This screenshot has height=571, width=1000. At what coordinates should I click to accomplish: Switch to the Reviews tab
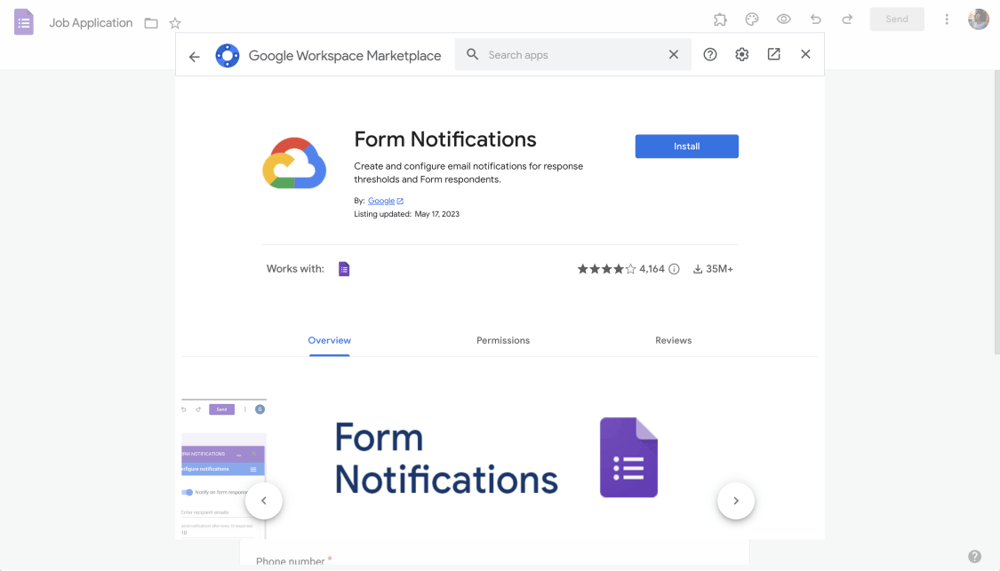pyautogui.click(x=673, y=341)
